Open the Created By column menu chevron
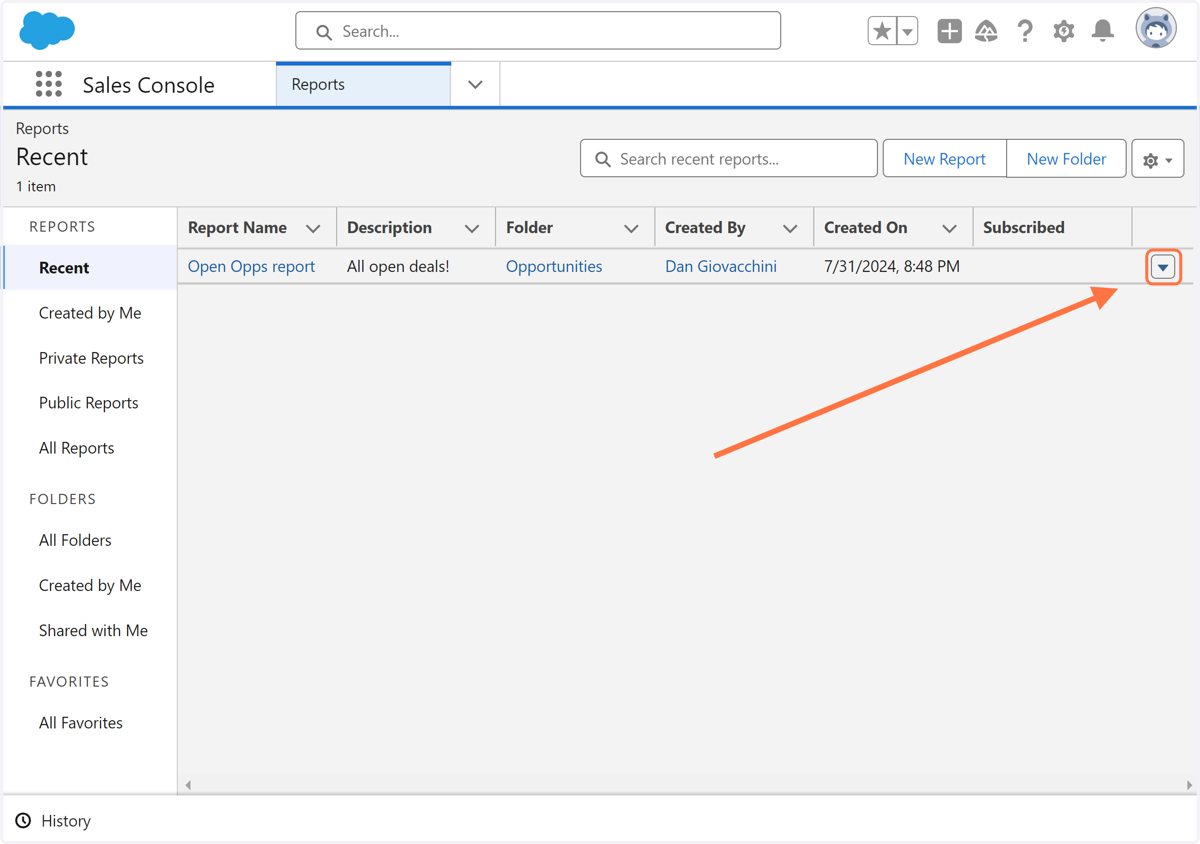 tap(790, 229)
